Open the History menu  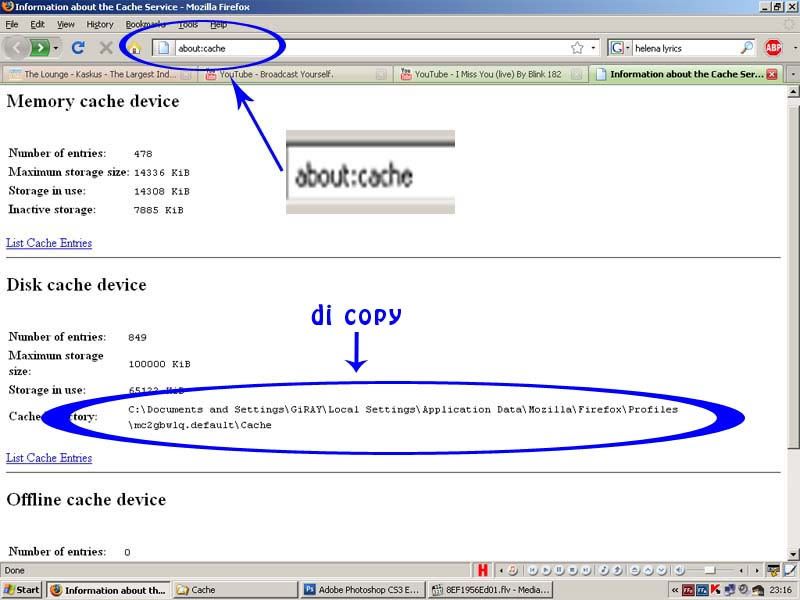99,24
